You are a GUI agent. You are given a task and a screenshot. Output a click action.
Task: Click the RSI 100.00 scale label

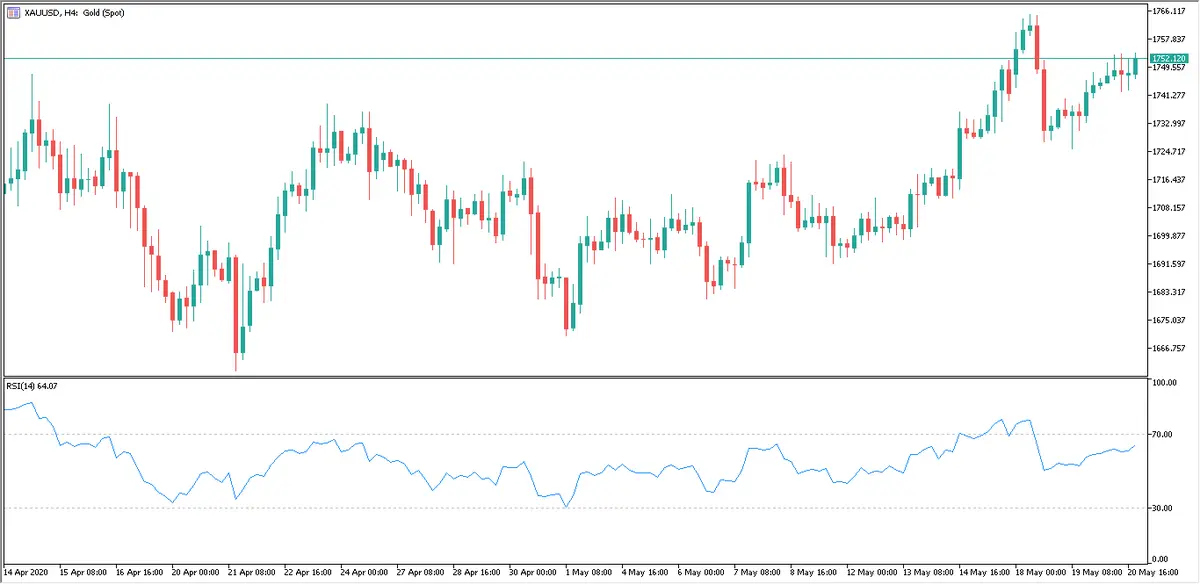point(1164,383)
